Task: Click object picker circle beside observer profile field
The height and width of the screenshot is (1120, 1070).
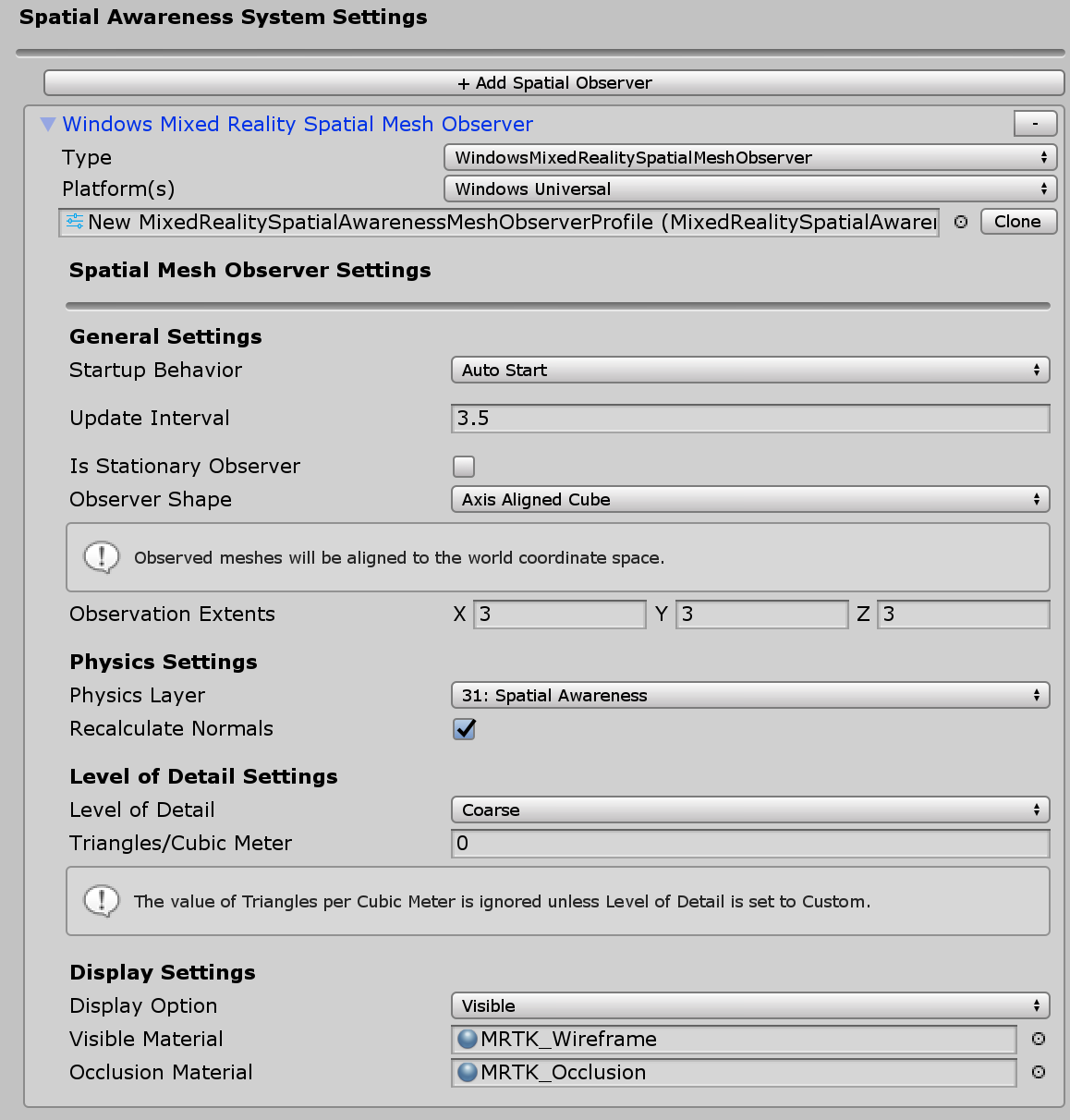Action: (x=961, y=222)
